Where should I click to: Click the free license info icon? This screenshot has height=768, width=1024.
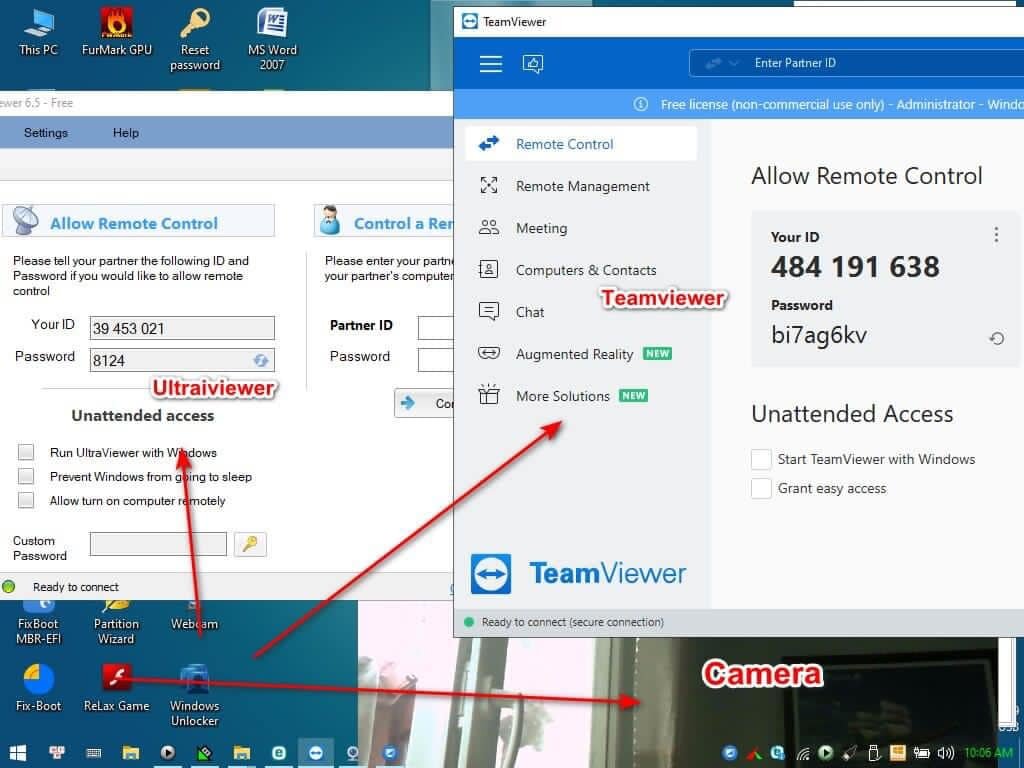[641, 104]
